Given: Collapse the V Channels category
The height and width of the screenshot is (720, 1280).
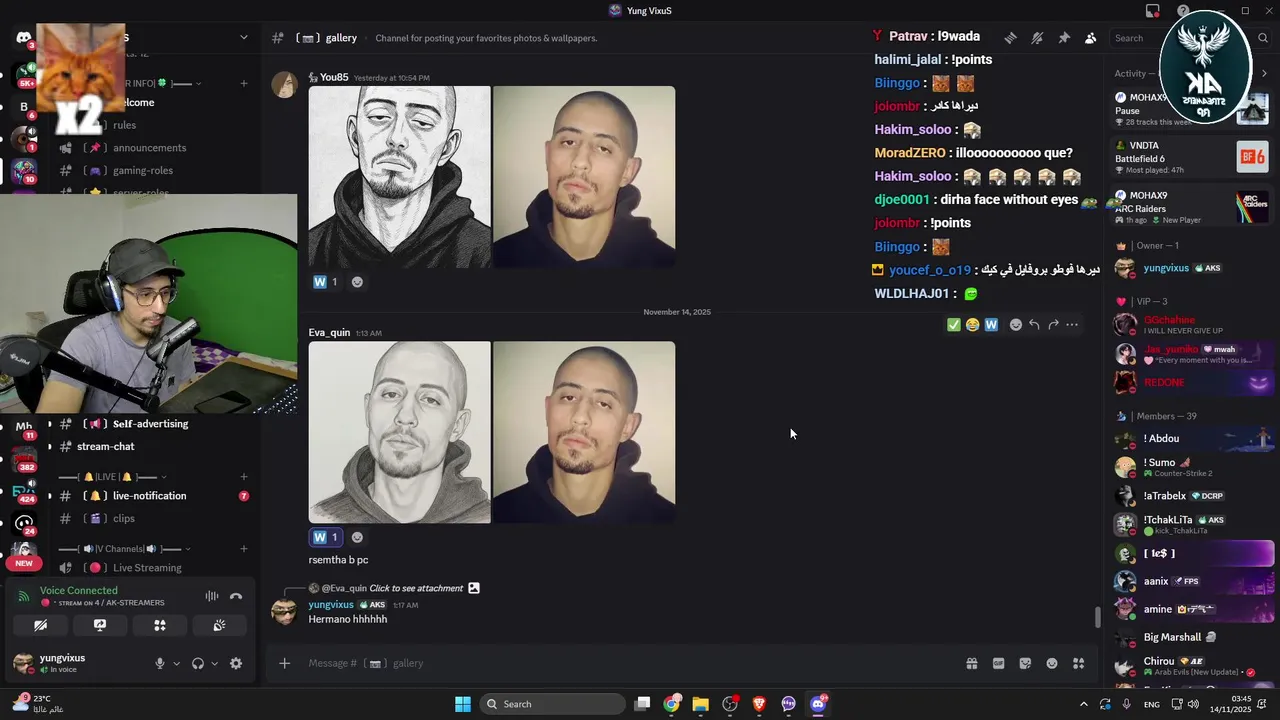Looking at the screenshot, I should click(x=125, y=549).
